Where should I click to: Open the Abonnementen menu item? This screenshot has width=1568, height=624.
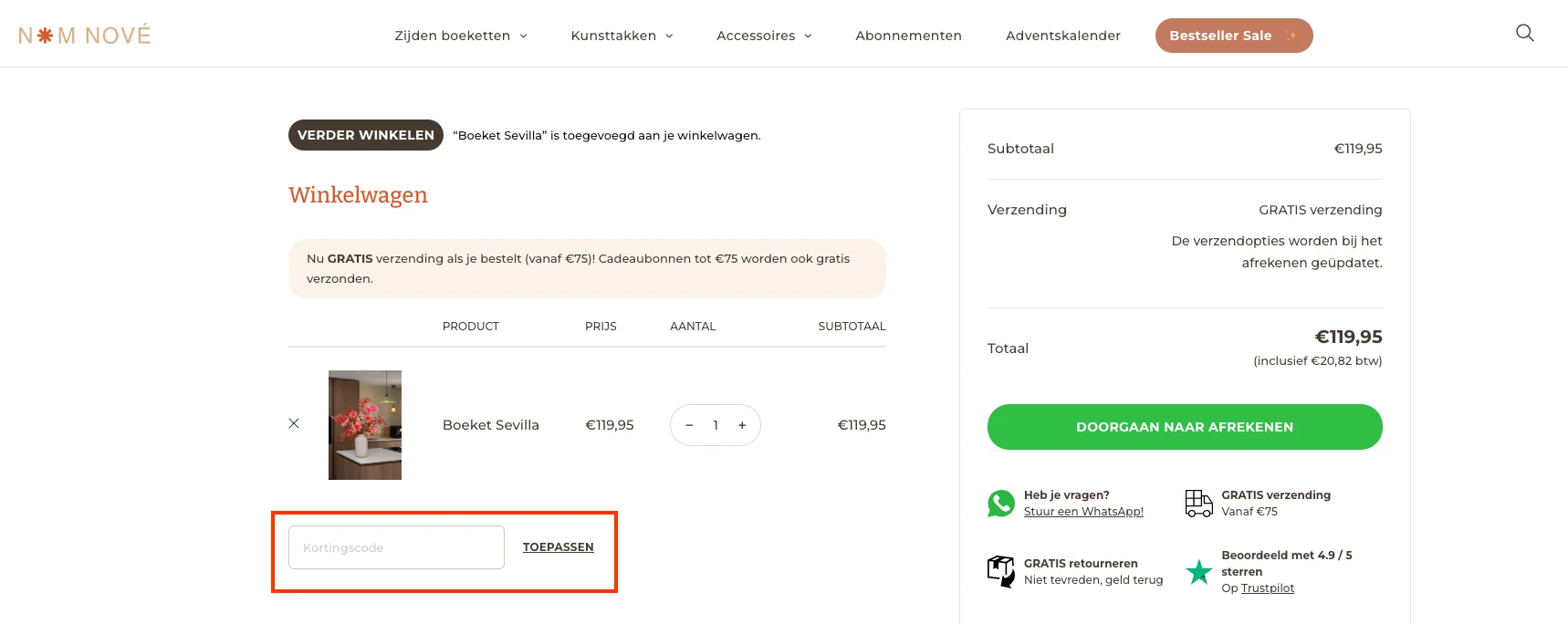tap(908, 36)
